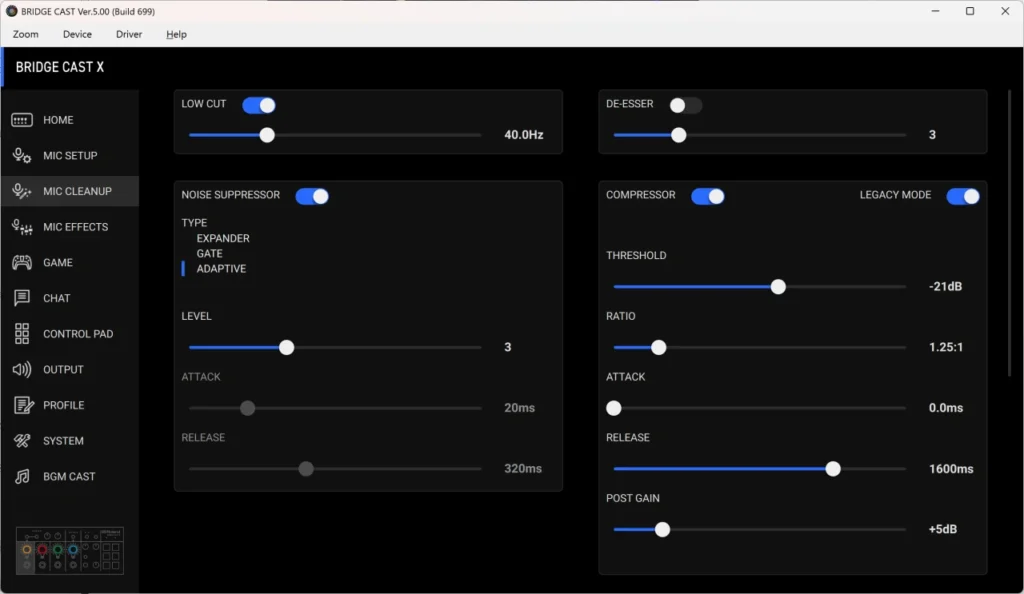Screen dimensions: 1024x594
Task: Open the Device menu
Action: (77, 34)
